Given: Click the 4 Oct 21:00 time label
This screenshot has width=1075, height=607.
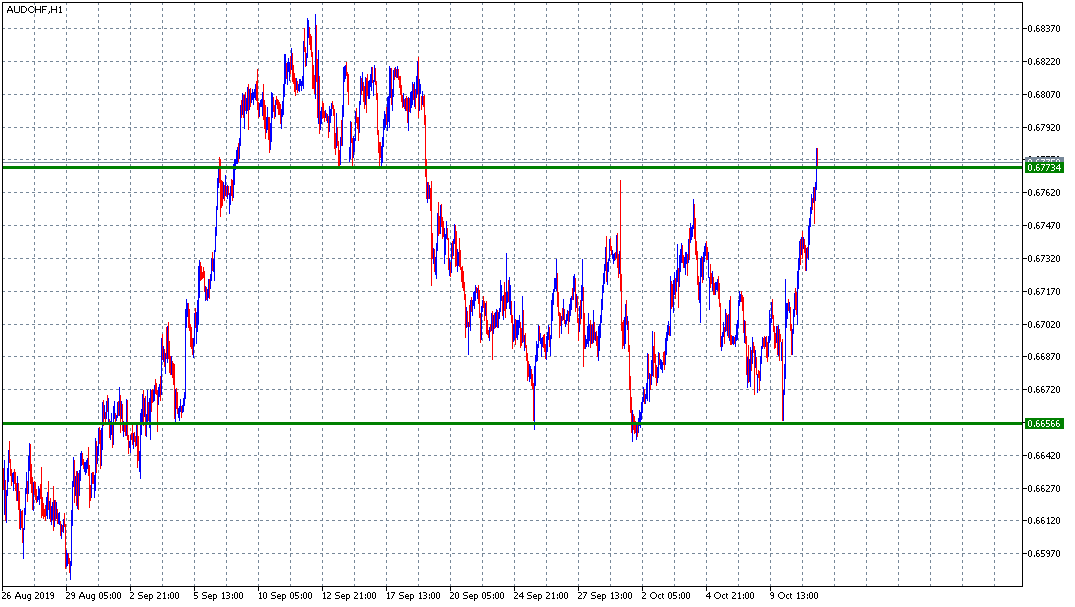Looking at the screenshot, I should pyautogui.click(x=730, y=595).
